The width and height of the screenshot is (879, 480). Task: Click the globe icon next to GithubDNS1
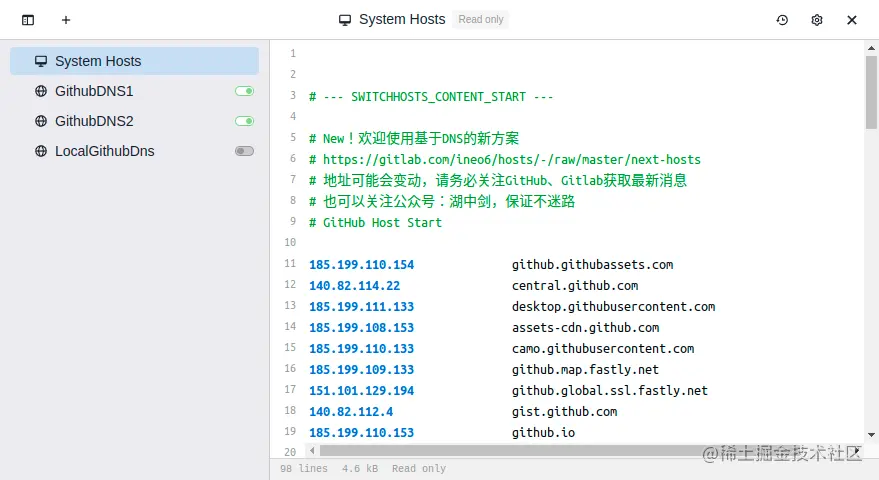[x=41, y=91]
